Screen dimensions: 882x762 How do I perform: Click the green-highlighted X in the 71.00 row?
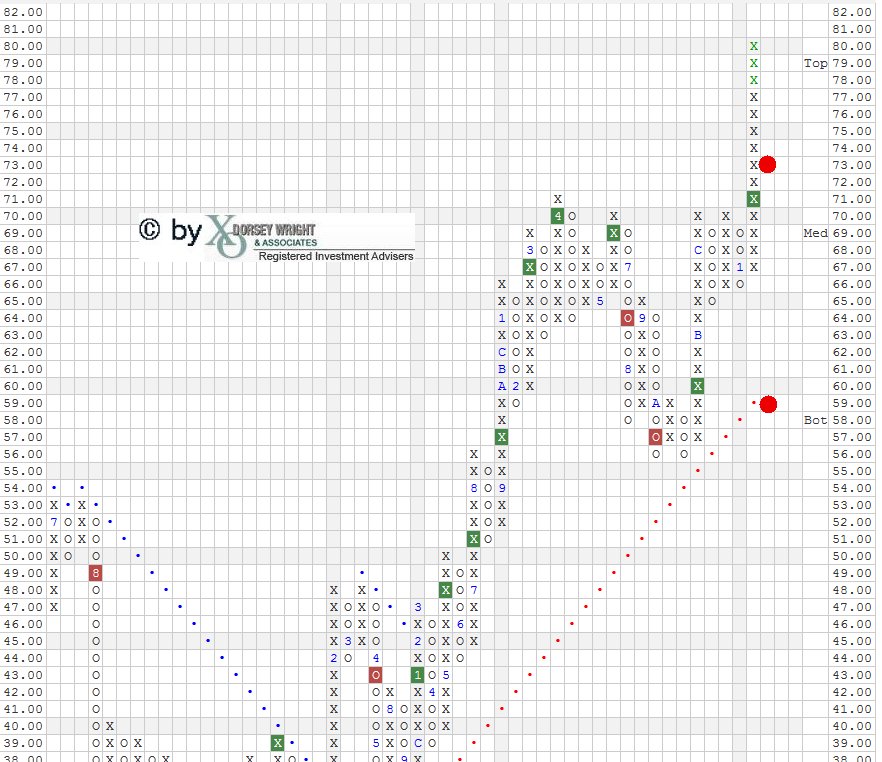tap(754, 199)
